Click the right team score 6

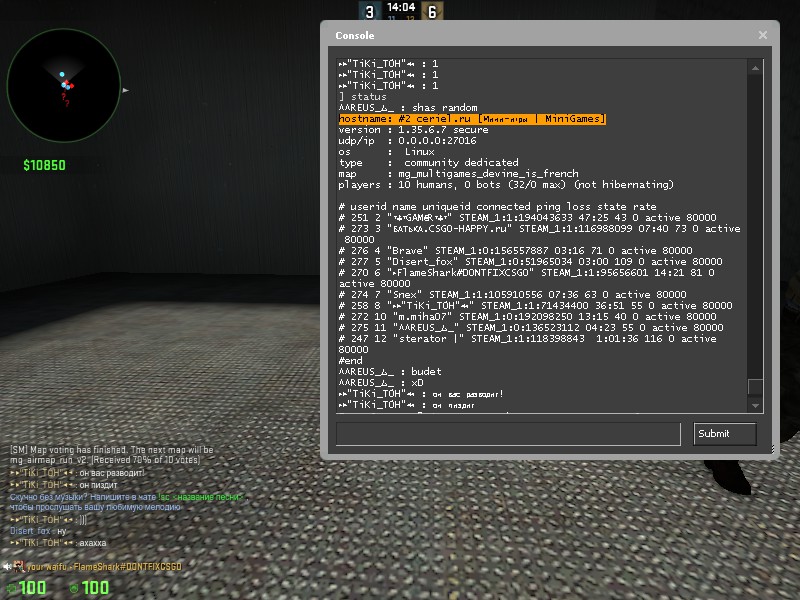[432, 12]
